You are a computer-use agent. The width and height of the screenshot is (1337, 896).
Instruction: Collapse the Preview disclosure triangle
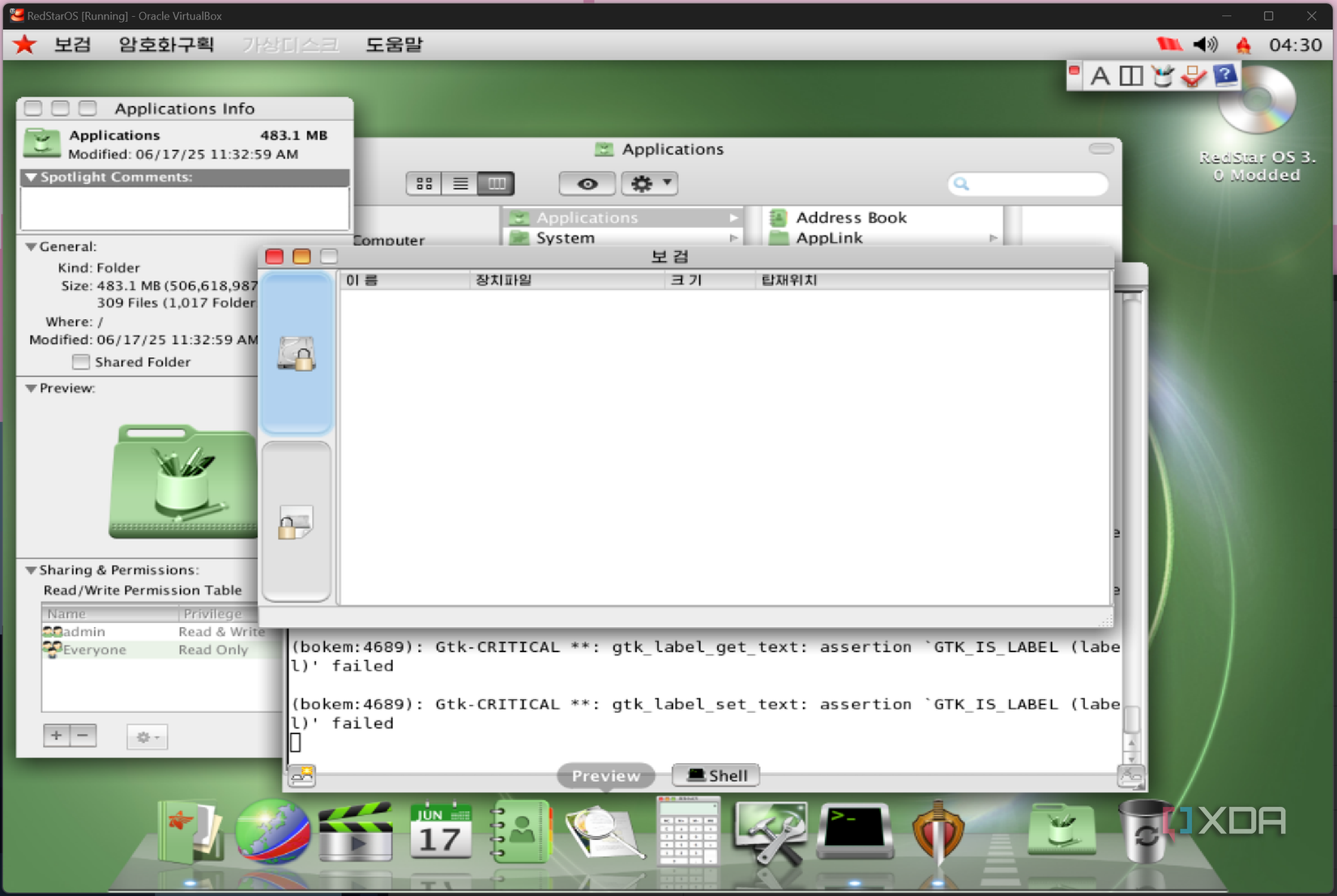tap(31, 388)
